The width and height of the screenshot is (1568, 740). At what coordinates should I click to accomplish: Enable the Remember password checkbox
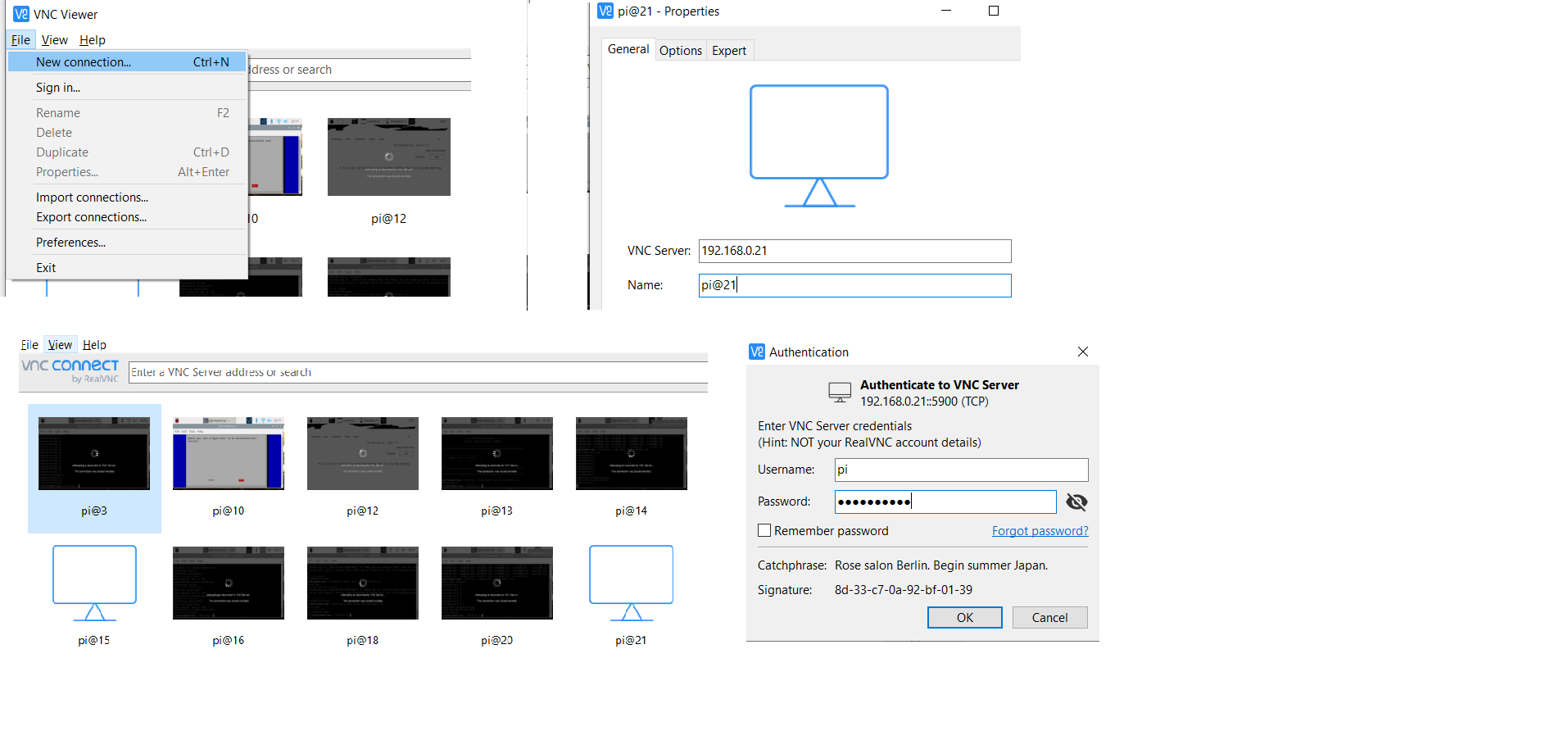click(x=764, y=531)
